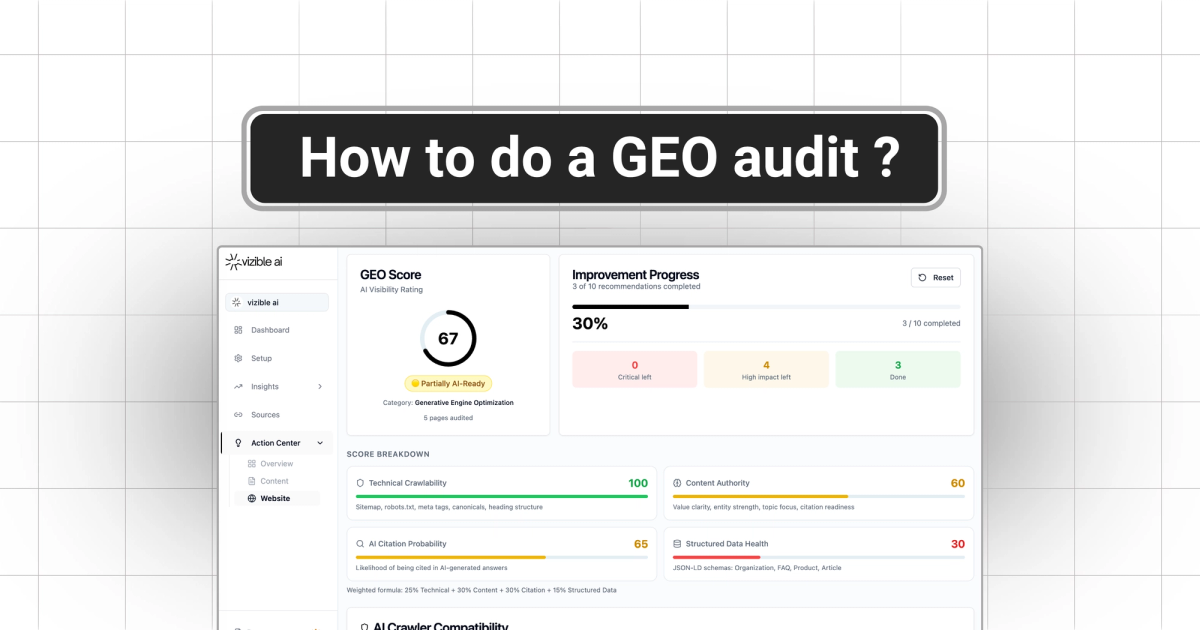The width and height of the screenshot is (1200, 630).
Task: Open the Dashboard page
Action: 270,330
